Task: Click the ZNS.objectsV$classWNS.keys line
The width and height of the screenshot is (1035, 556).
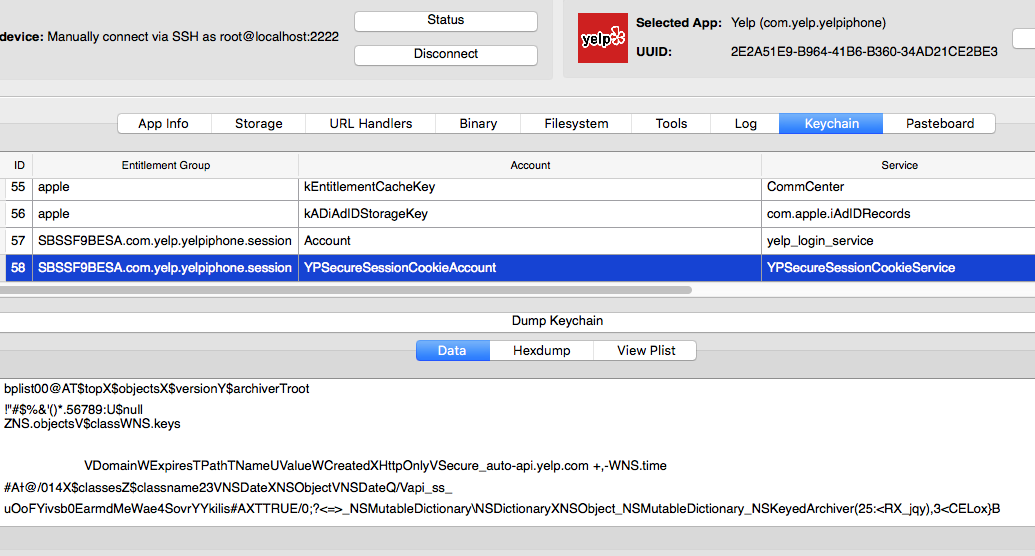Action: coord(92,424)
